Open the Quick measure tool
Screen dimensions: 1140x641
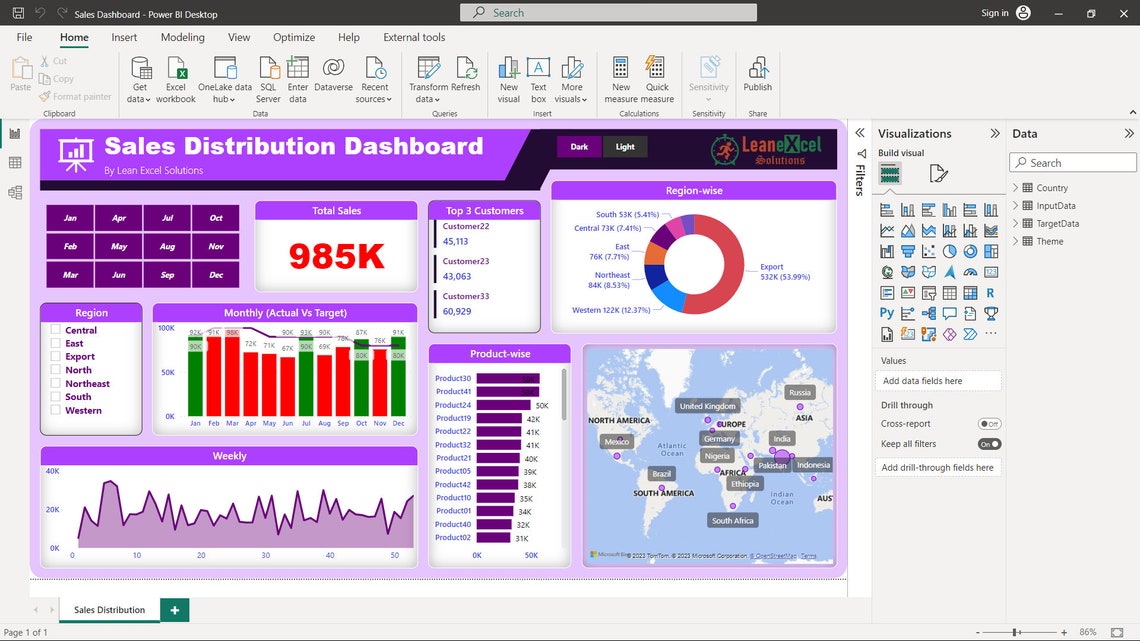[656, 78]
